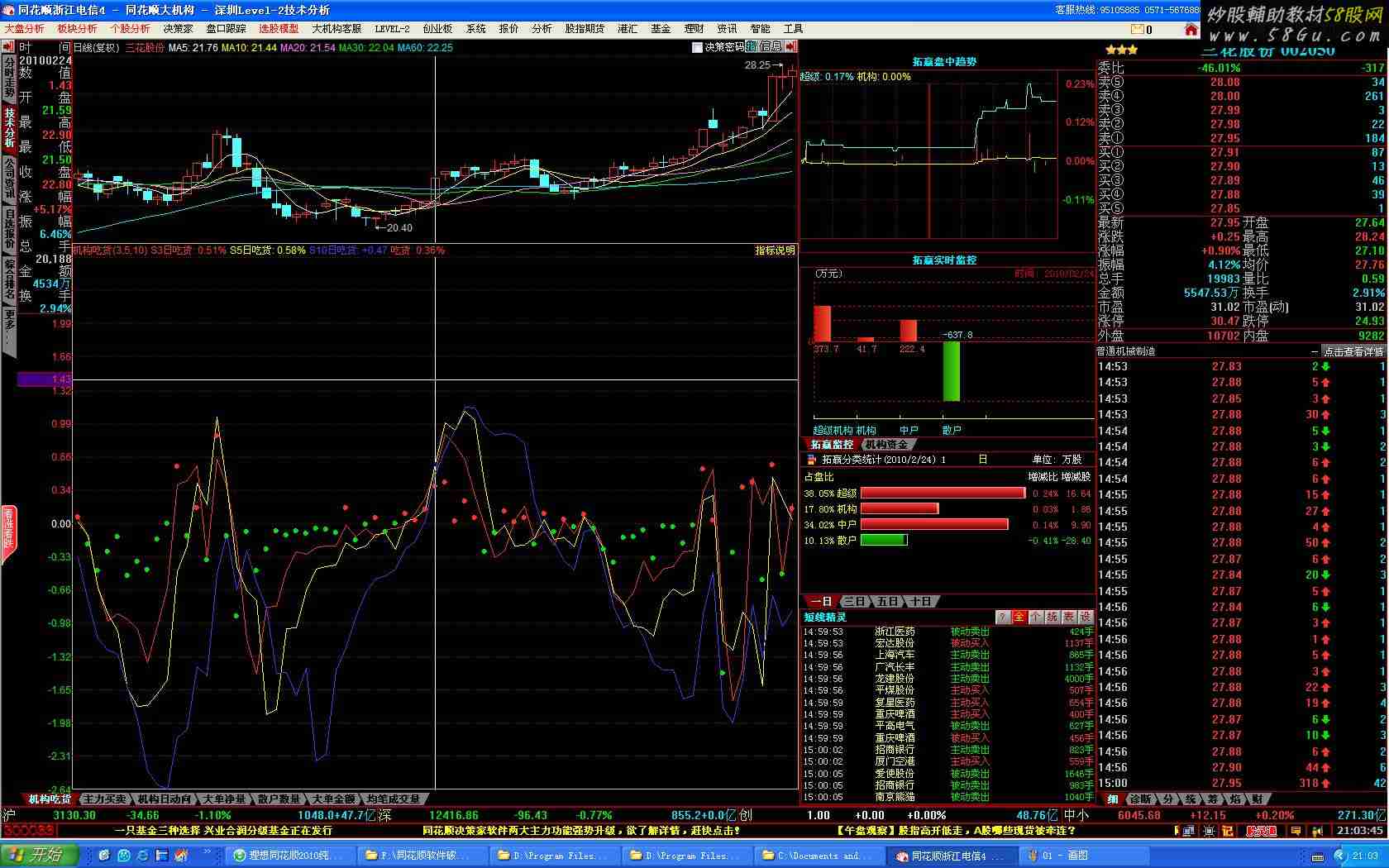Image resolution: width=1389 pixels, height=868 pixels.
Task: Click the question mark help icon in 短线精灵
Action: coord(1003,617)
